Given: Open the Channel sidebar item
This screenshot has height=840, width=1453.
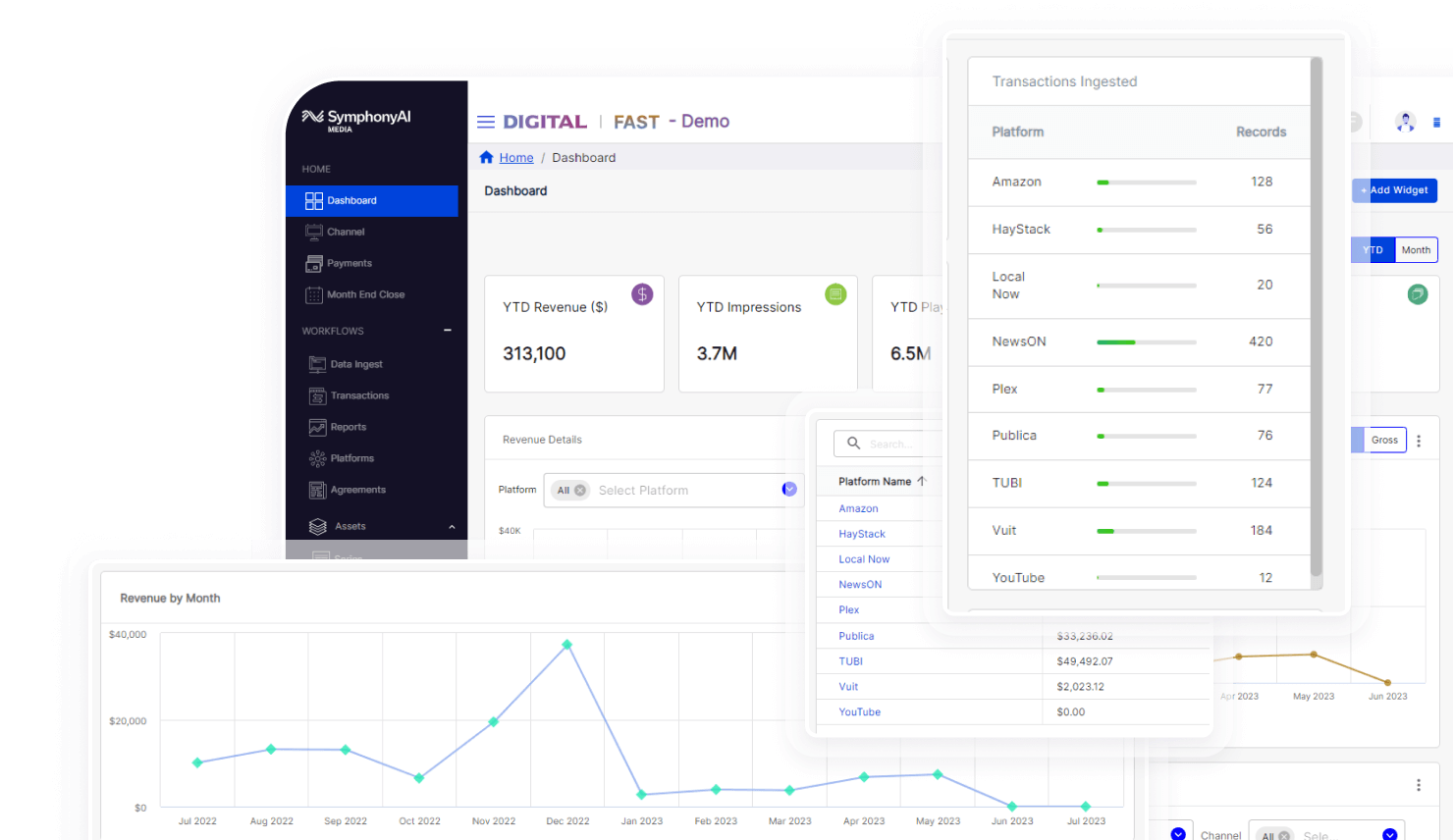Looking at the screenshot, I should pos(346,232).
